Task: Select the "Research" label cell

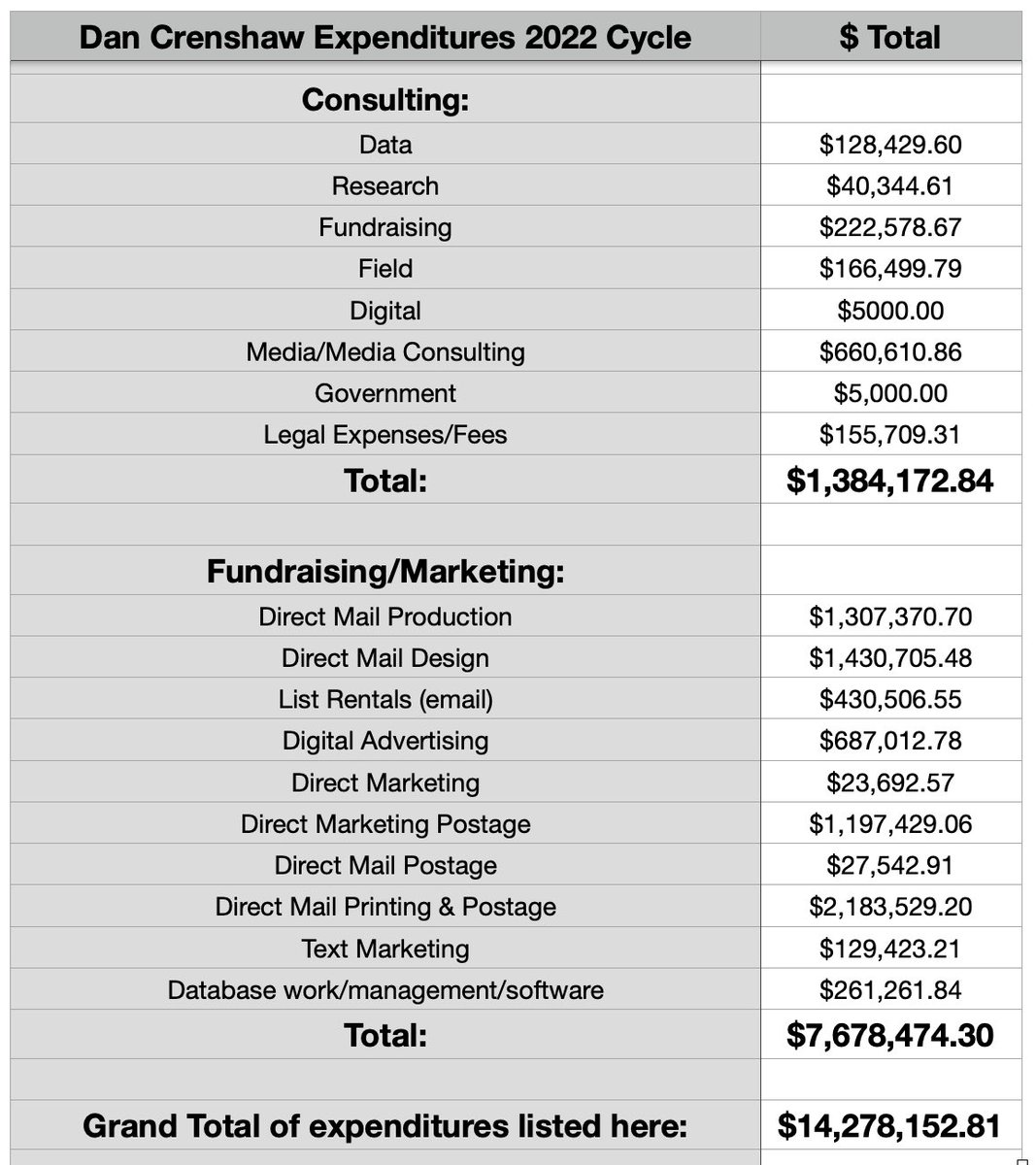Action: point(384,185)
